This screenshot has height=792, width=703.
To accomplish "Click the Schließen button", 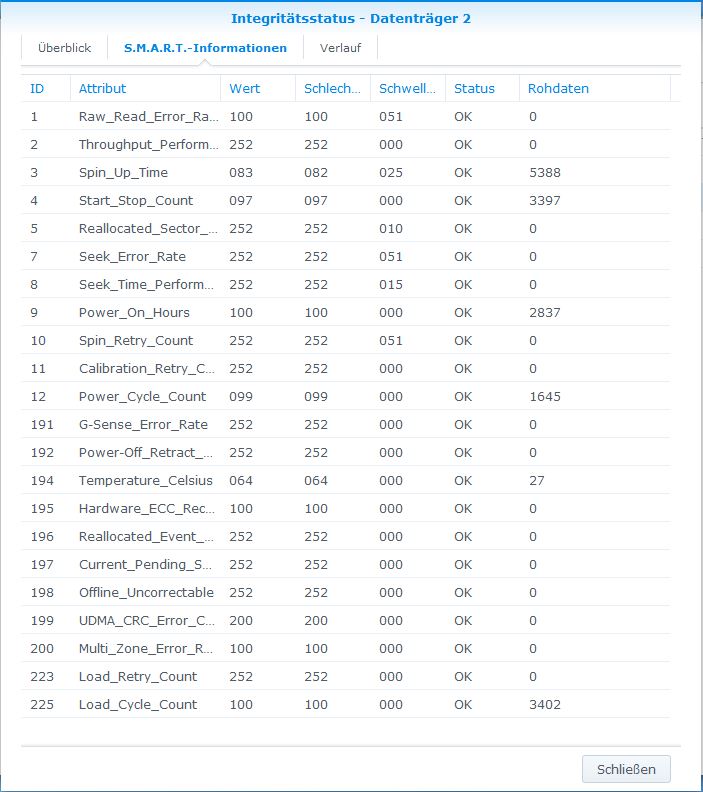I will coord(626,769).
